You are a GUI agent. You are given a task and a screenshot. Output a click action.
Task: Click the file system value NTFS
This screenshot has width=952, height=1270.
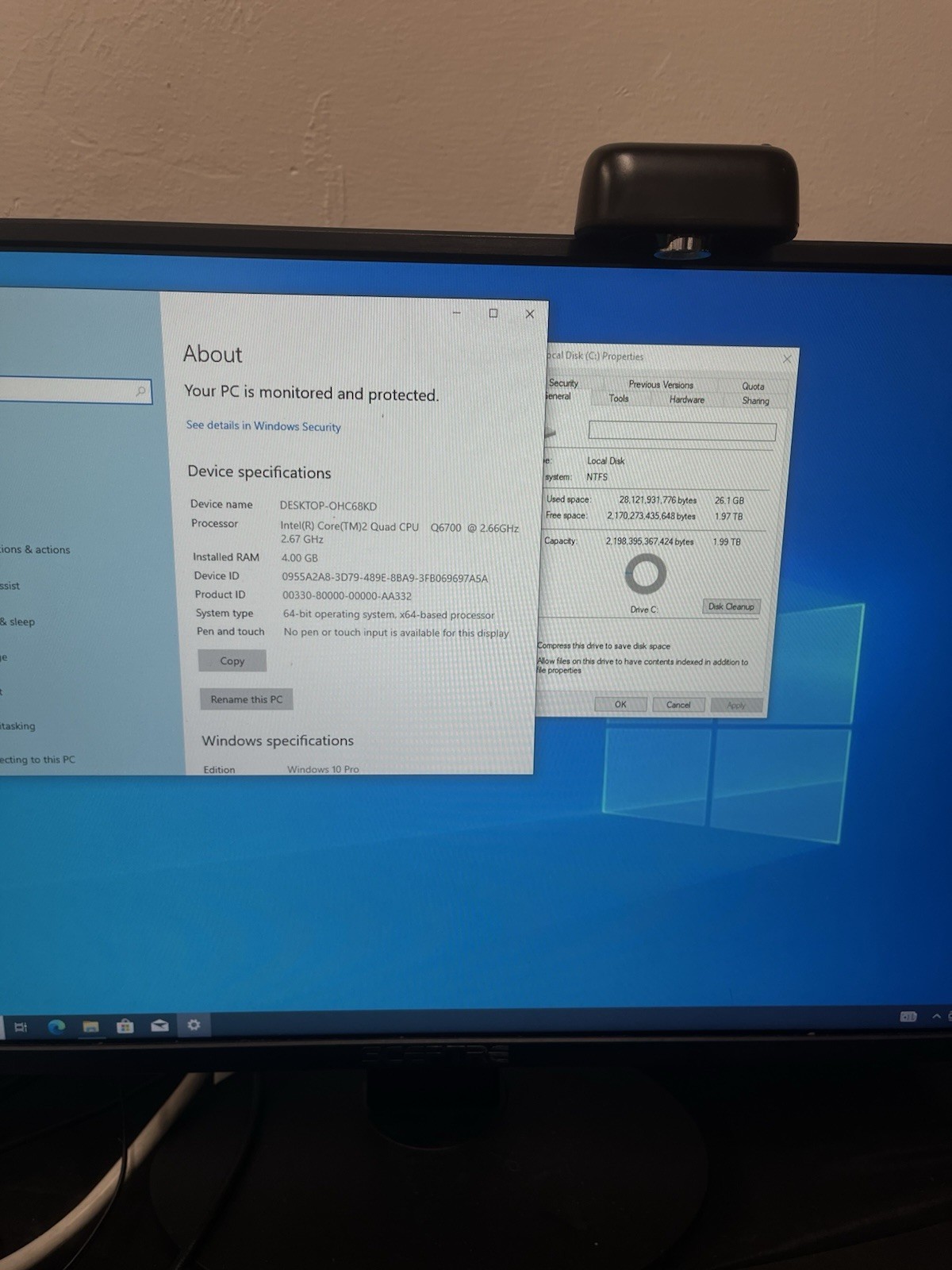click(x=597, y=477)
